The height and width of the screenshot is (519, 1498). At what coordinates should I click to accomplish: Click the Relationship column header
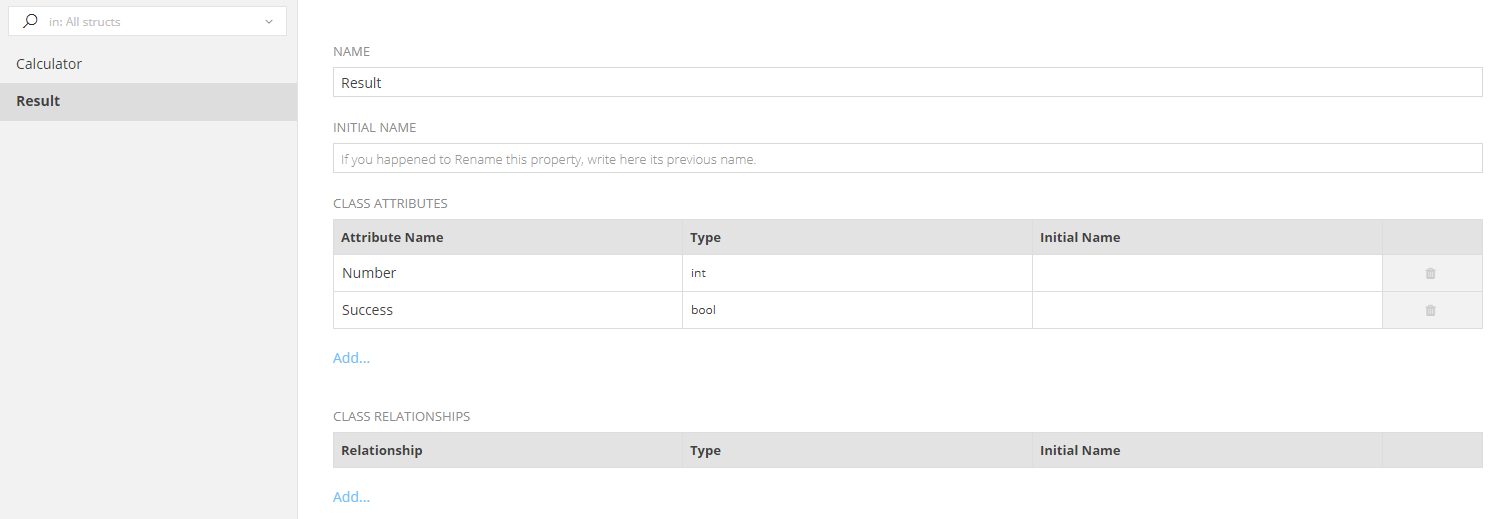click(x=381, y=451)
